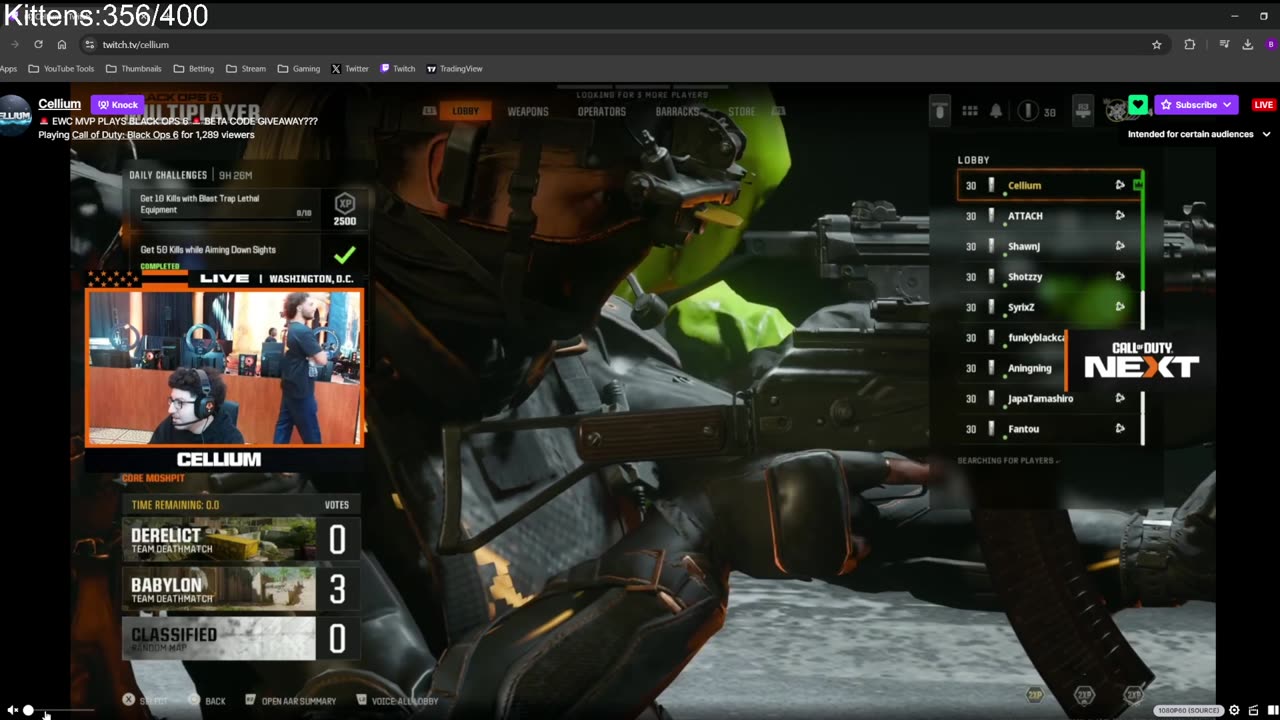
Task: Open Gaming bookmark folder
Action: (299, 69)
